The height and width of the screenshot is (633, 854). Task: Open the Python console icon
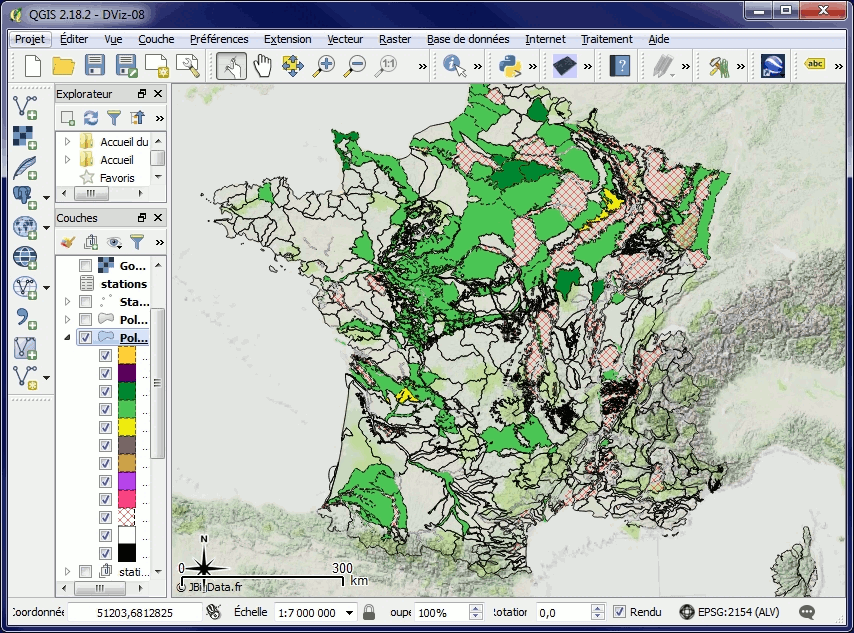pyautogui.click(x=509, y=66)
